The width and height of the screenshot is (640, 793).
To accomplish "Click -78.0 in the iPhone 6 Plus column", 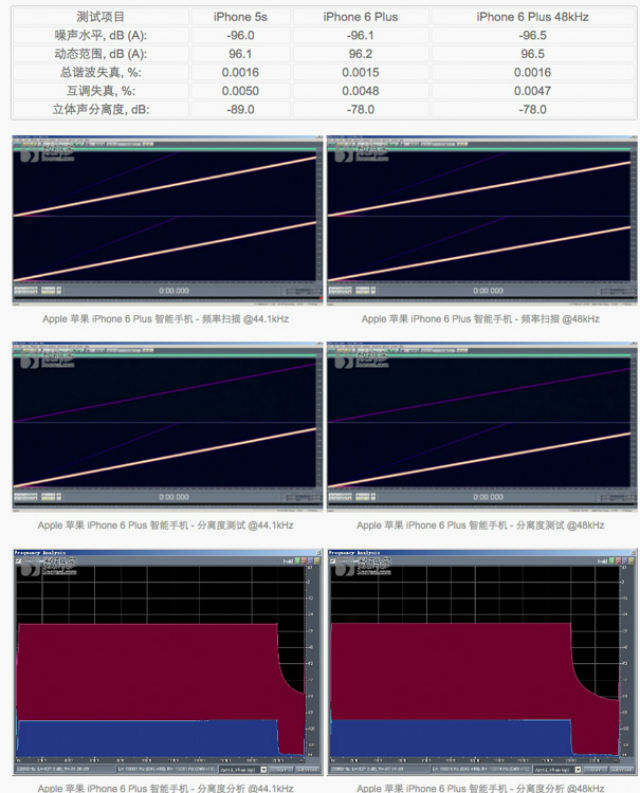I will 360,109.
